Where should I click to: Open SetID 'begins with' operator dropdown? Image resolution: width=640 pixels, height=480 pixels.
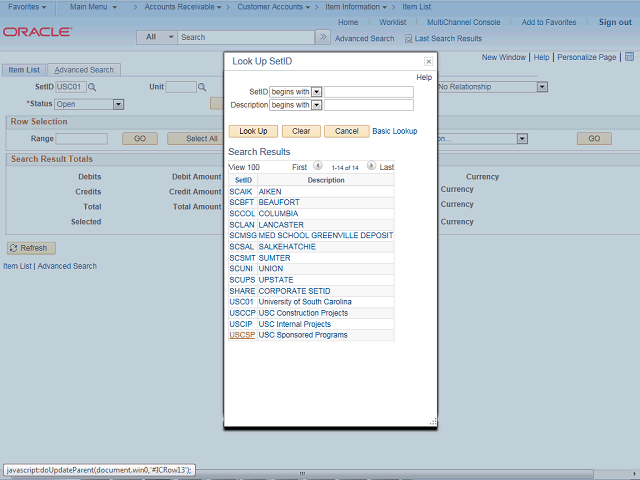316,92
